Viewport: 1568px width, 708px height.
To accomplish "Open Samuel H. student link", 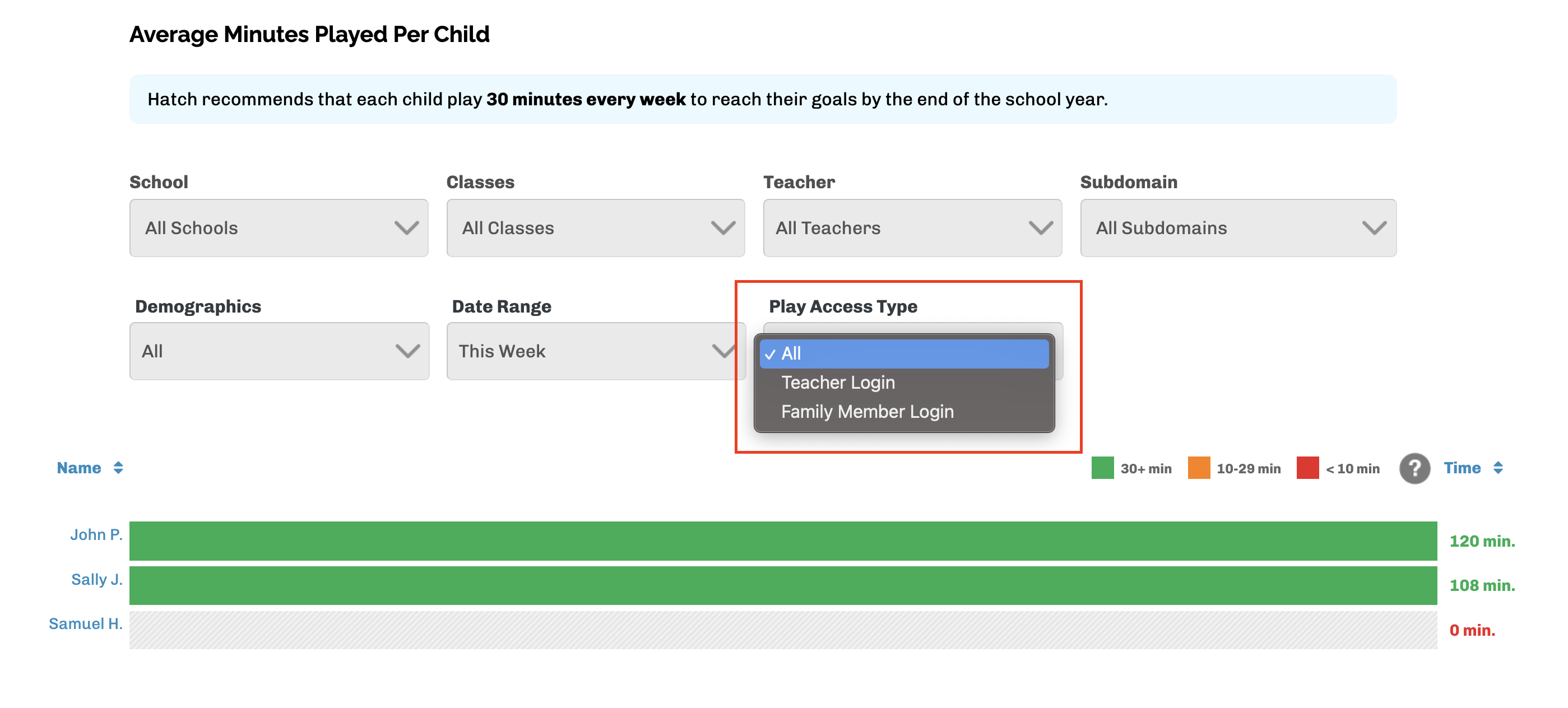I will [x=86, y=623].
